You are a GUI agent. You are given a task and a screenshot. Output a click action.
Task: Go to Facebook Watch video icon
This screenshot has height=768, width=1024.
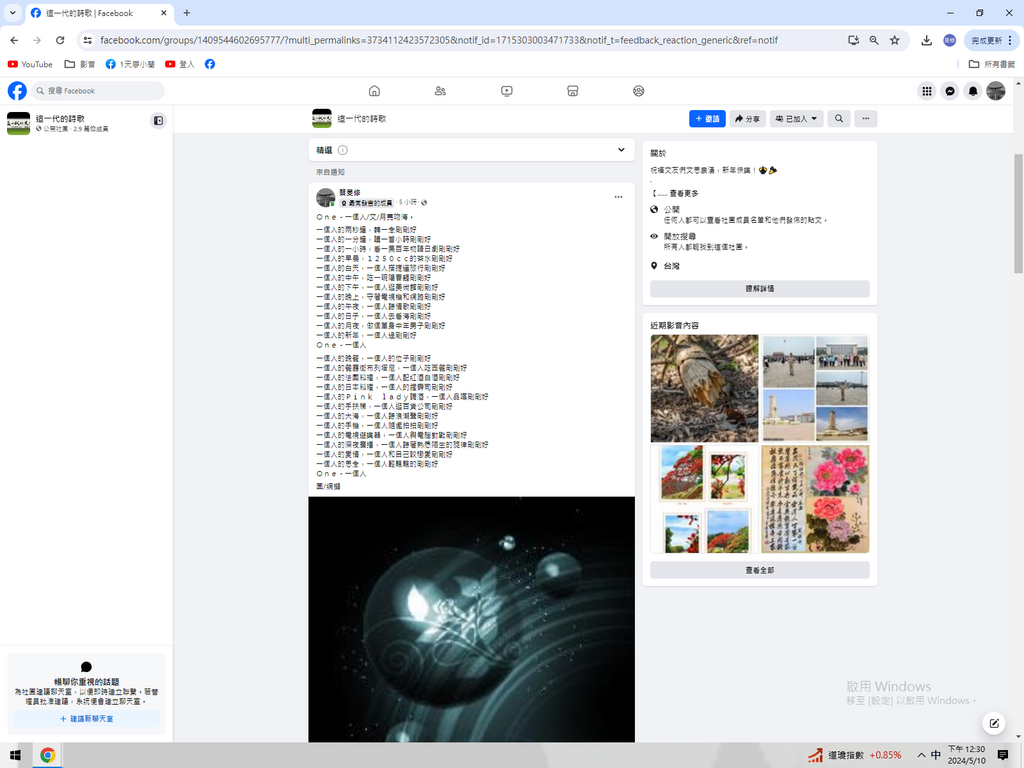click(x=507, y=91)
